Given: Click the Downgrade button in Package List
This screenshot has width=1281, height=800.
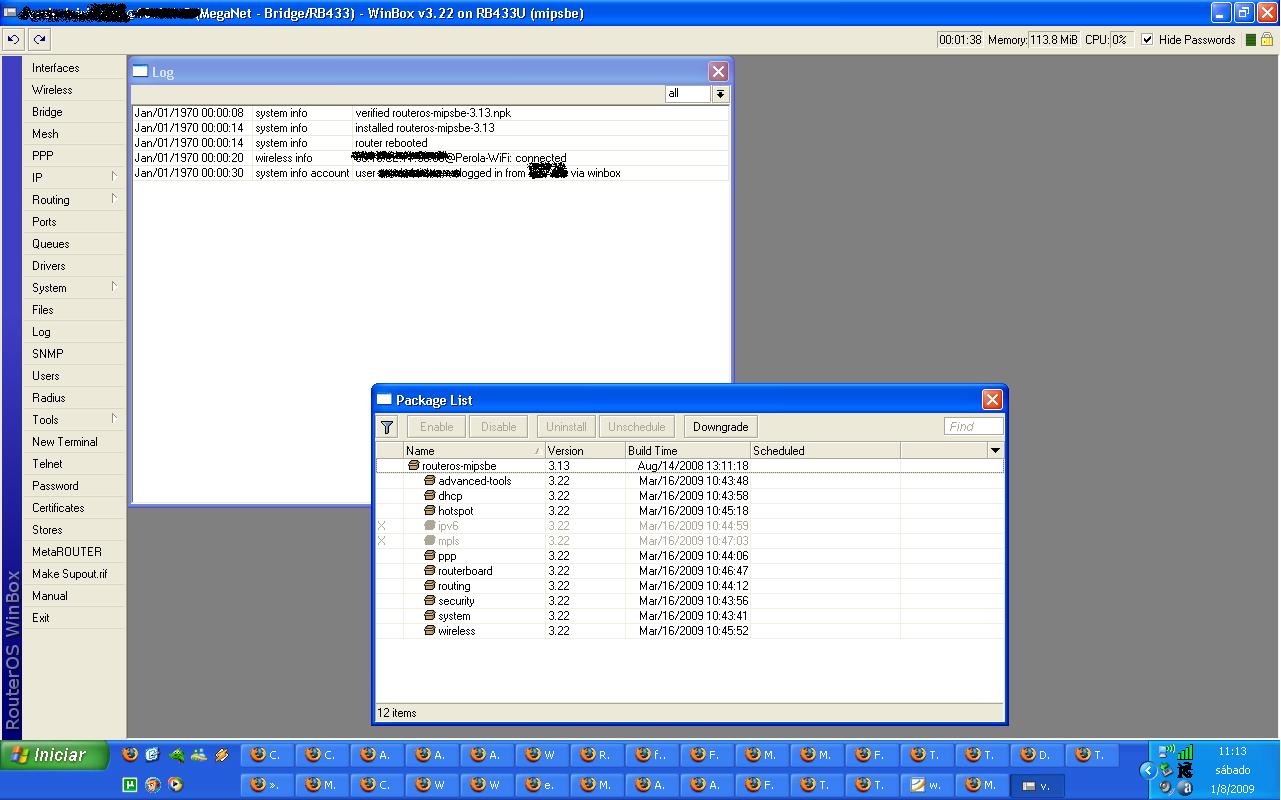Looking at the screenshot, I should point(721,427).
